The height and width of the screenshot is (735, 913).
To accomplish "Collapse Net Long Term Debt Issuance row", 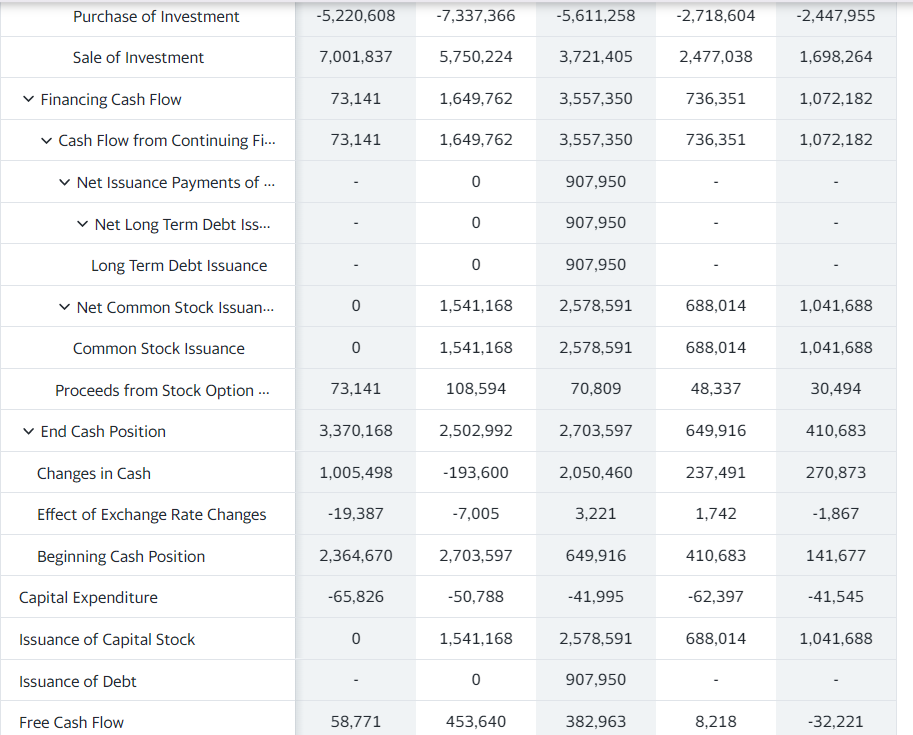I will (x=82, y=223).
